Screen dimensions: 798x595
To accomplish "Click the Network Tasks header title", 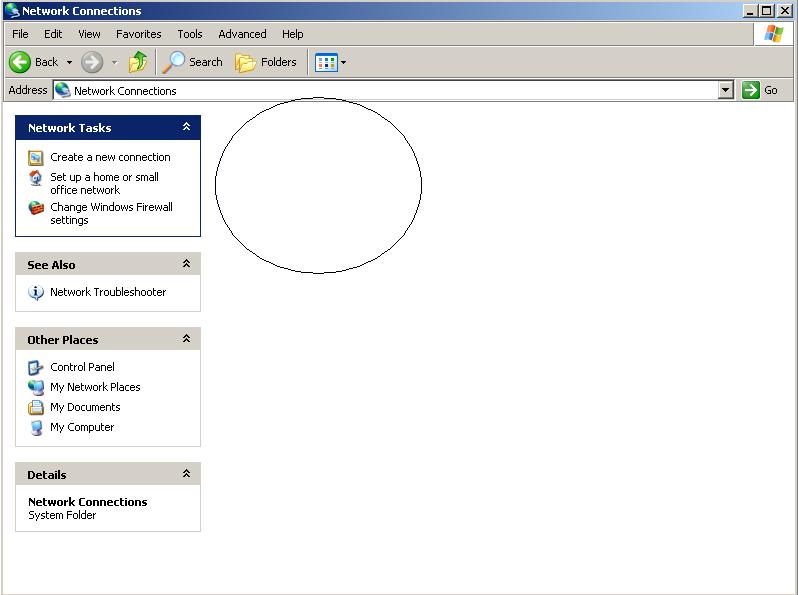I will [70, 128].
